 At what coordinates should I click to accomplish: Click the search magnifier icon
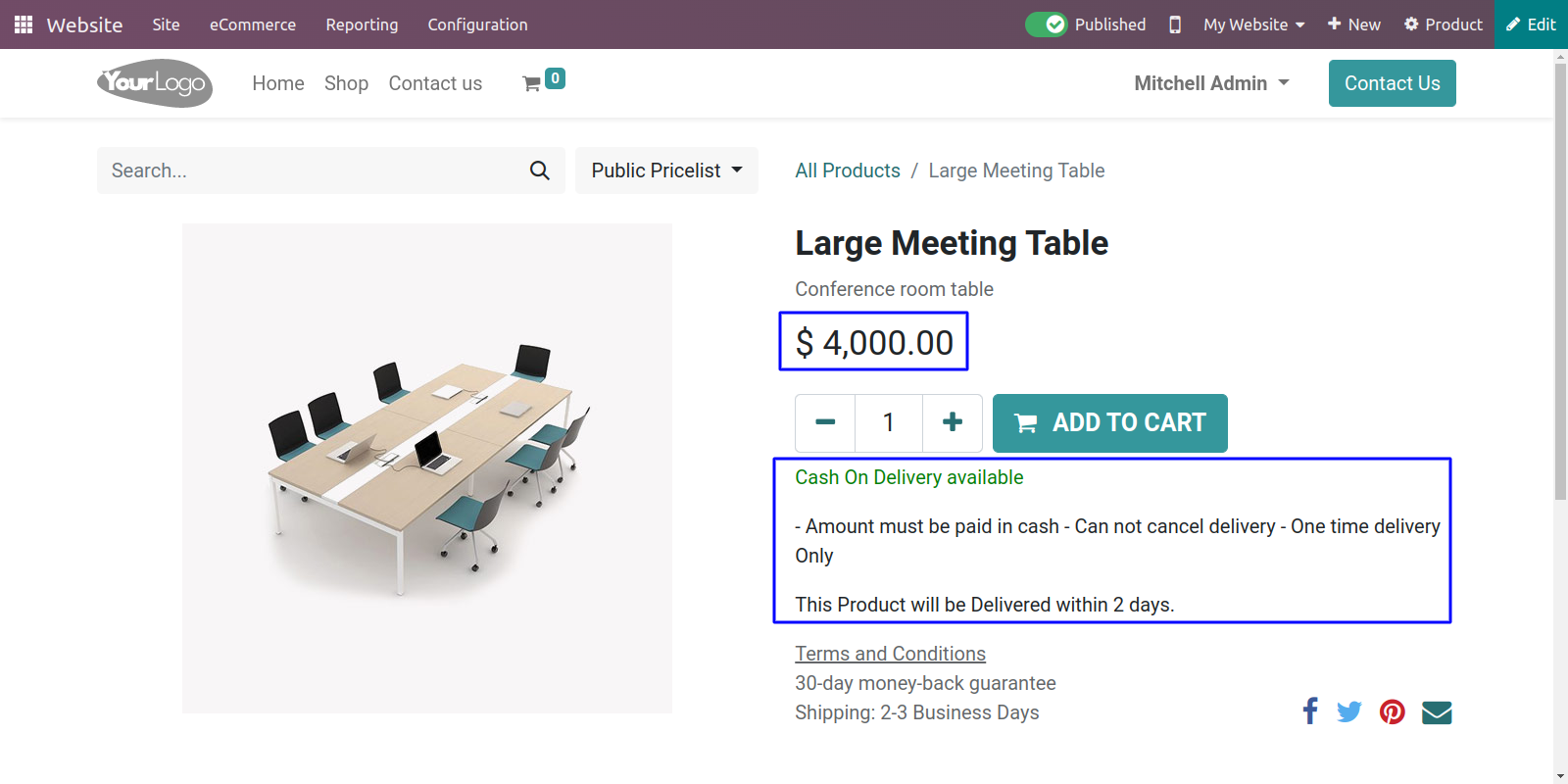539,171
